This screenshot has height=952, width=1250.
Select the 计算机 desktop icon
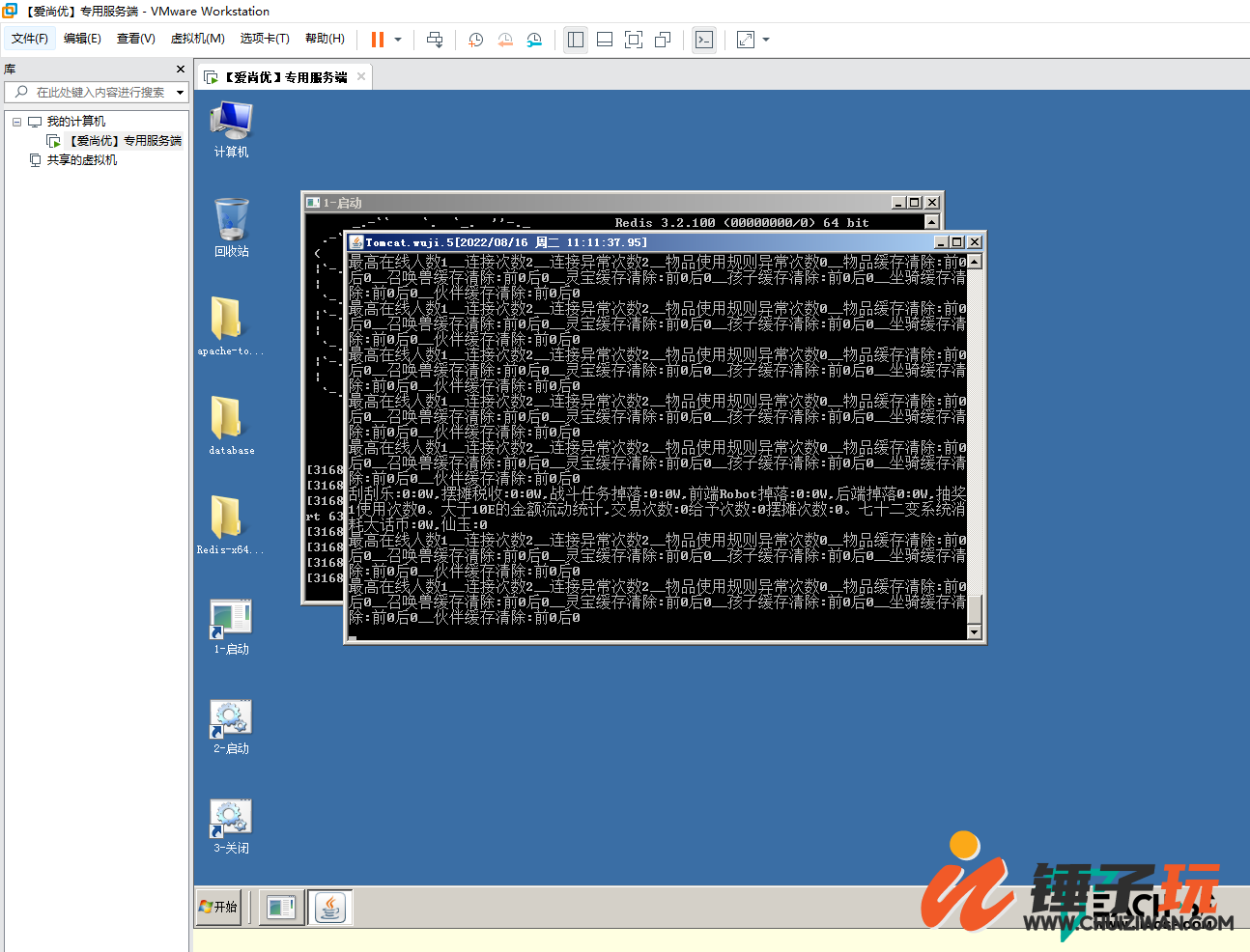(x=231, y=129)
